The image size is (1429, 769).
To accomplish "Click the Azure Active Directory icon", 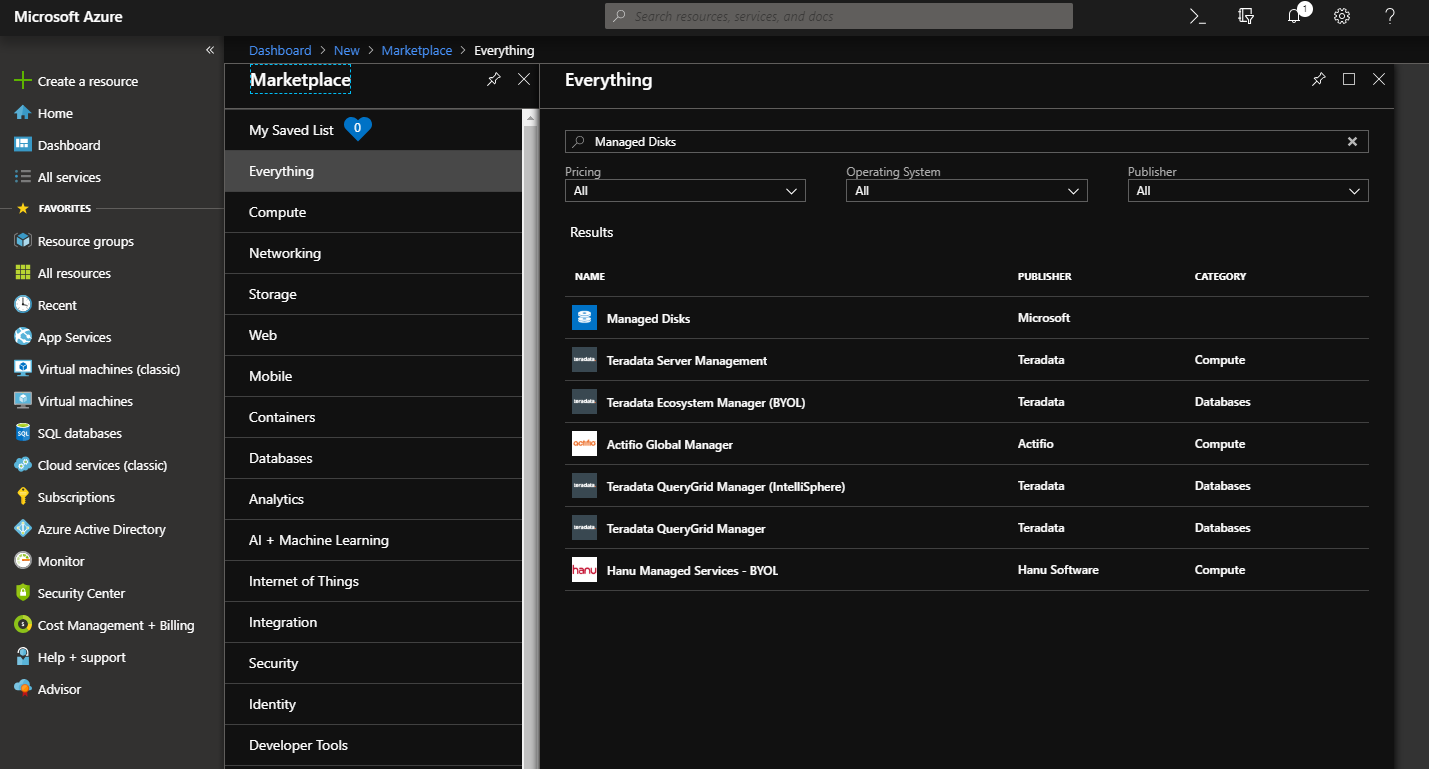I will 23,529.
